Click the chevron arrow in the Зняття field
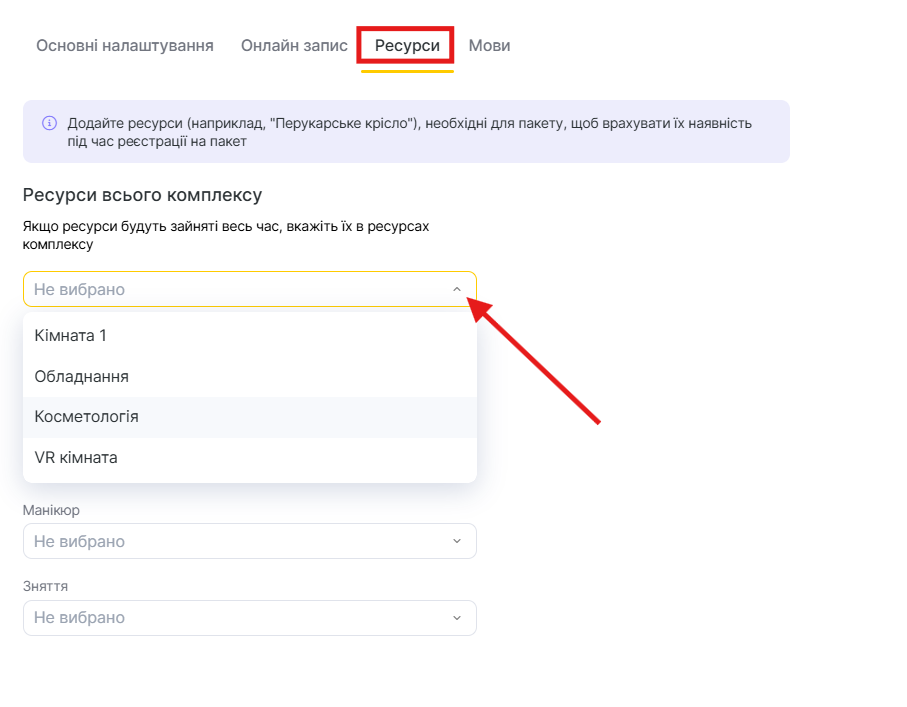The image size is (907, 707). [x=457, y=618]
